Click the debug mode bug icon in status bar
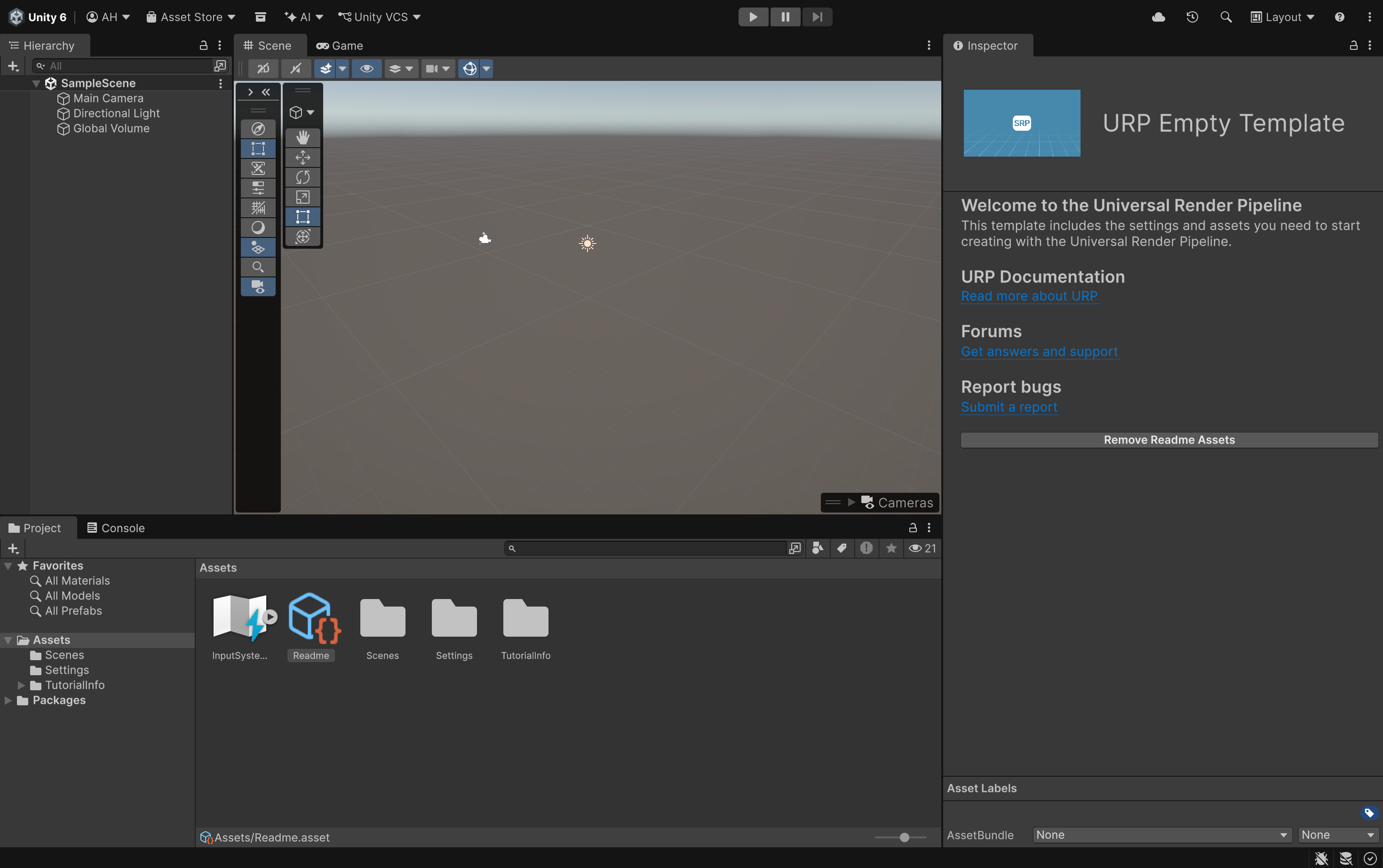Viewport: 1383px width, 868px height. pyautogui.click(x=1321, y=858)
